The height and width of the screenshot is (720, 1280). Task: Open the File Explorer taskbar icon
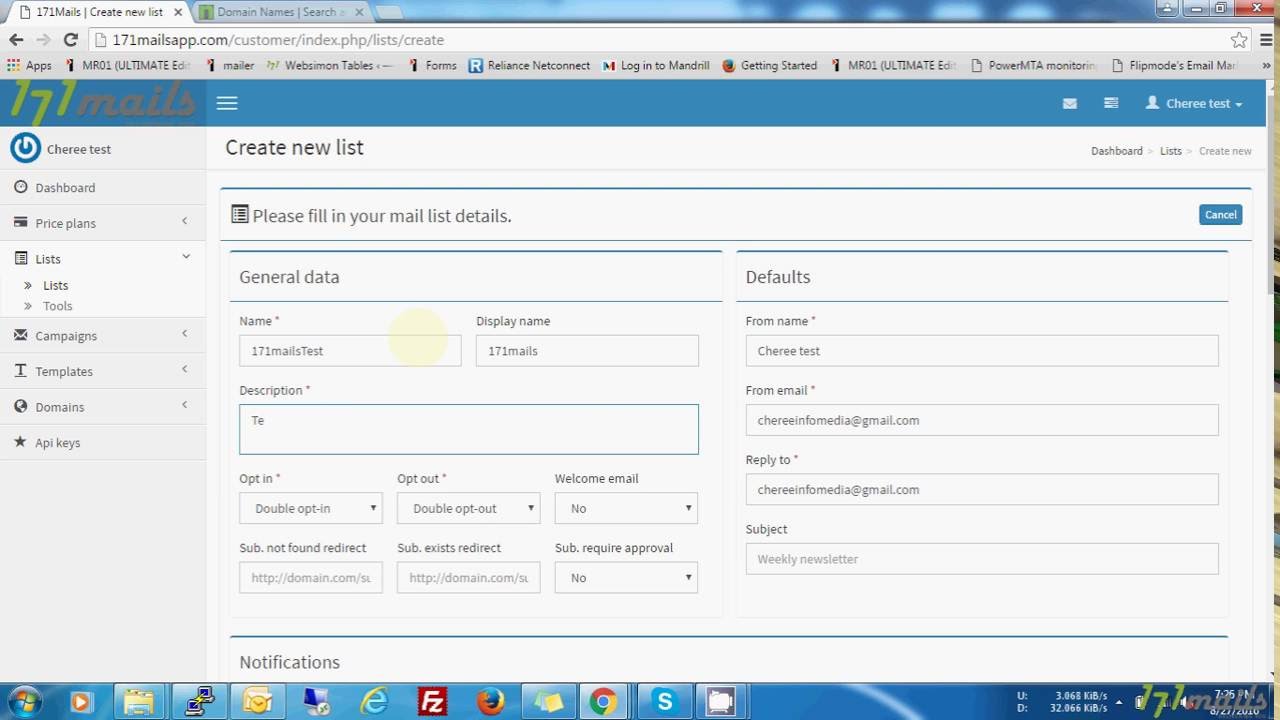139,701
